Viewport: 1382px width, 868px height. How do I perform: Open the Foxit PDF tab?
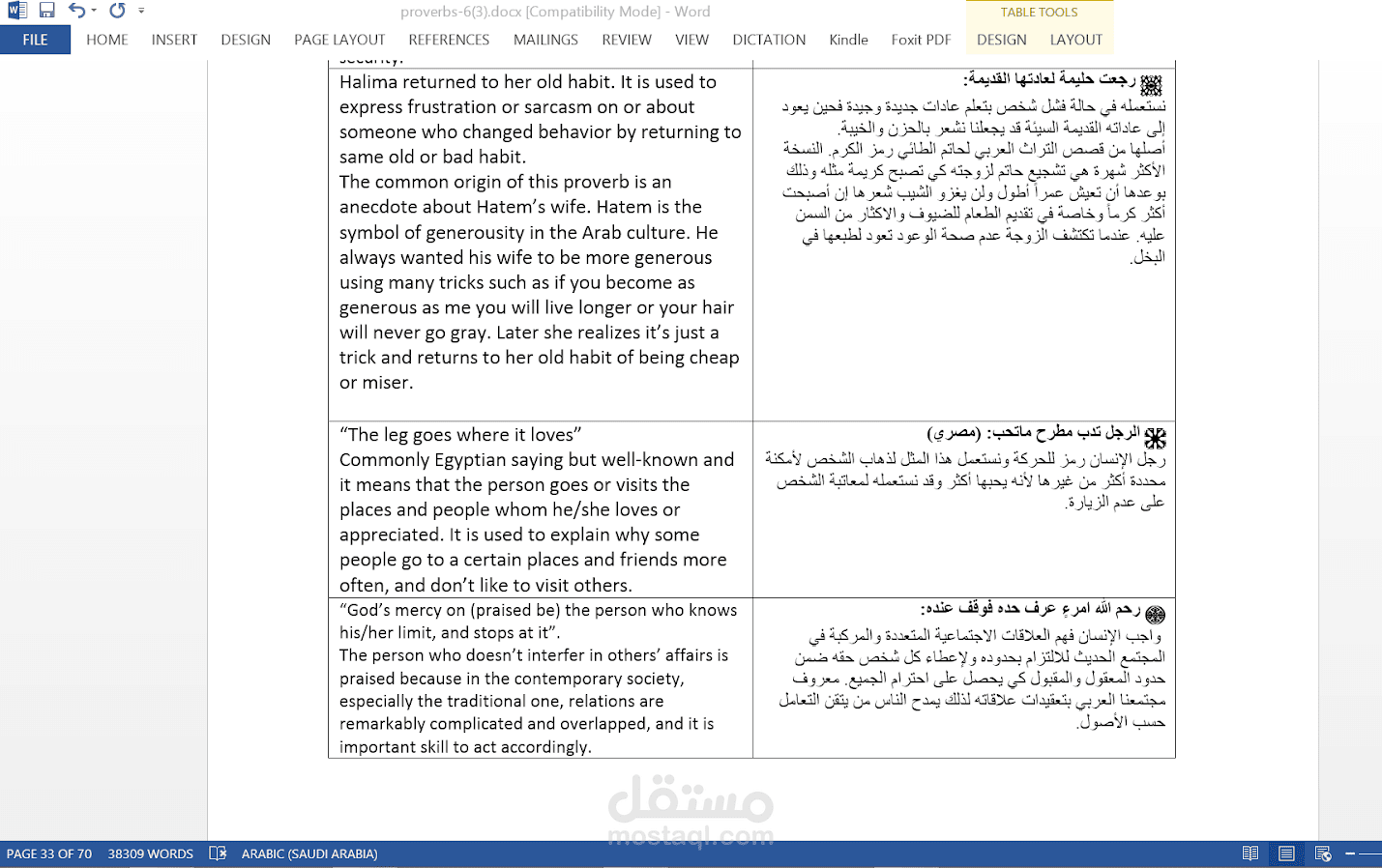tap(921, 40)
